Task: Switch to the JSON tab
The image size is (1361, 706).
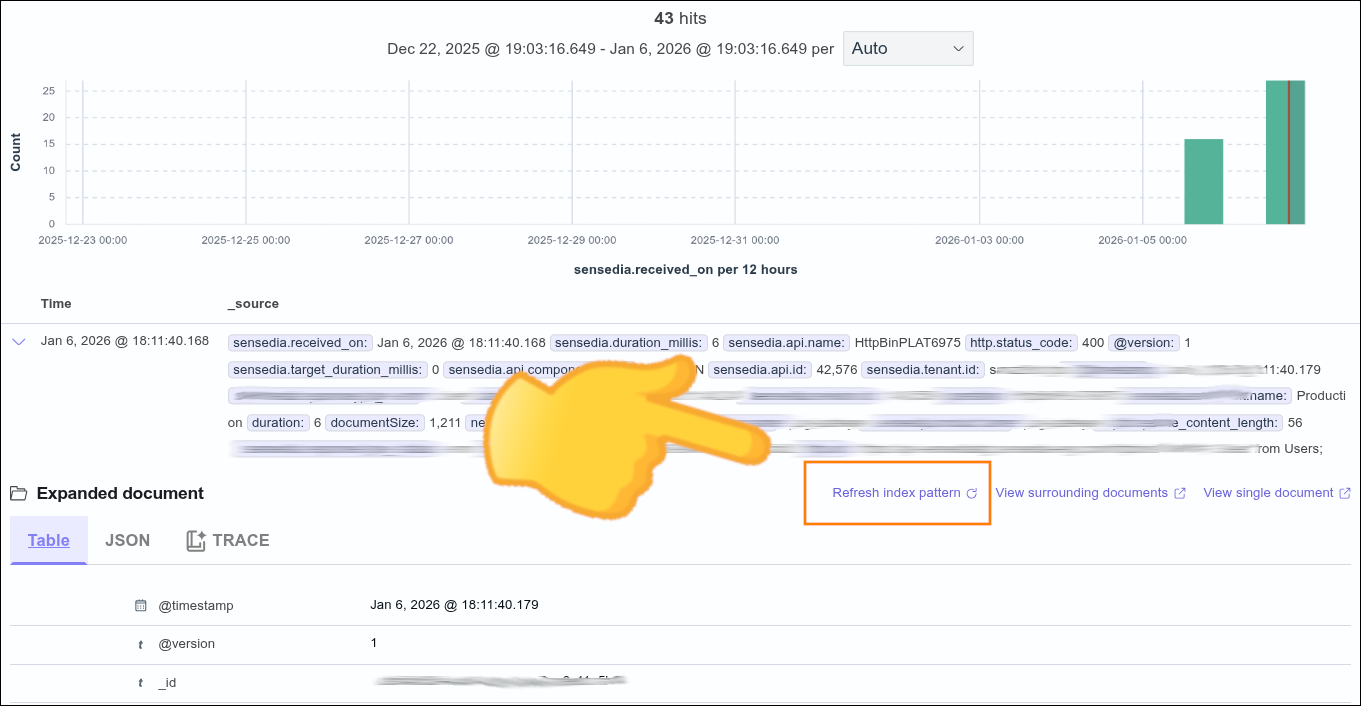Action: click(x=127, y=540)
